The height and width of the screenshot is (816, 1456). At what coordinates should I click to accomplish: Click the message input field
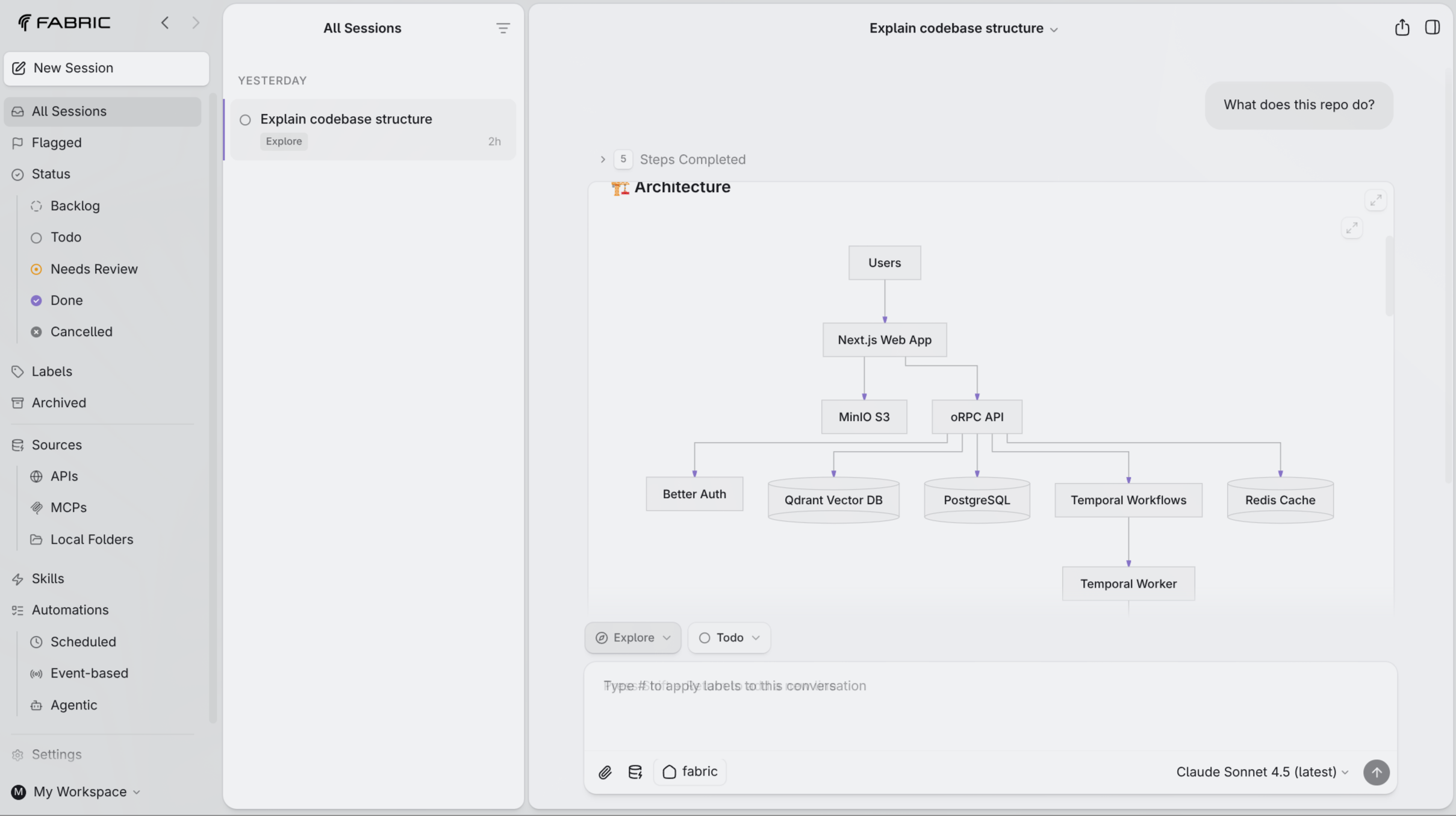988,705
